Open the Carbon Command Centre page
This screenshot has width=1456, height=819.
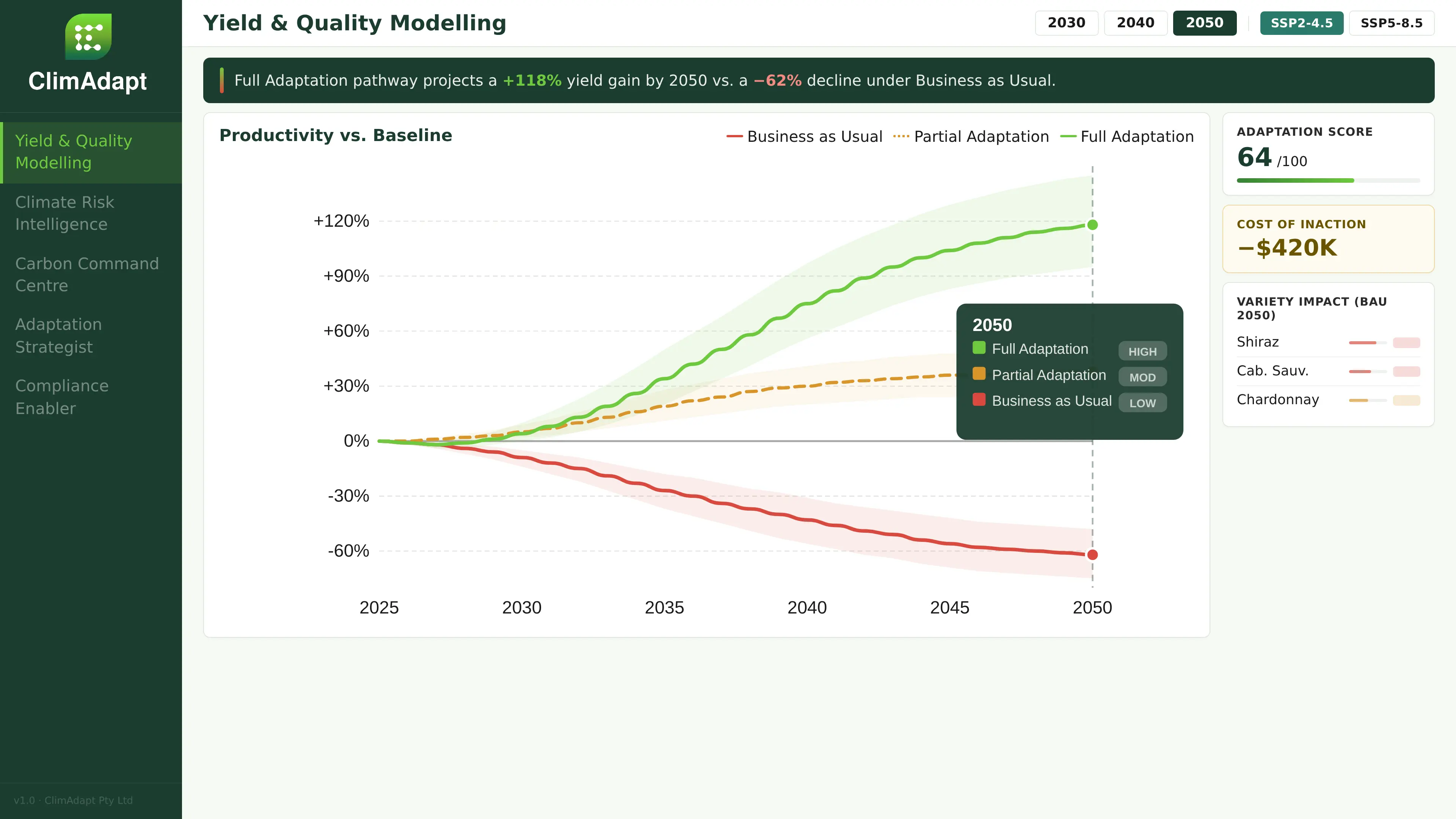tap(87, 274)
